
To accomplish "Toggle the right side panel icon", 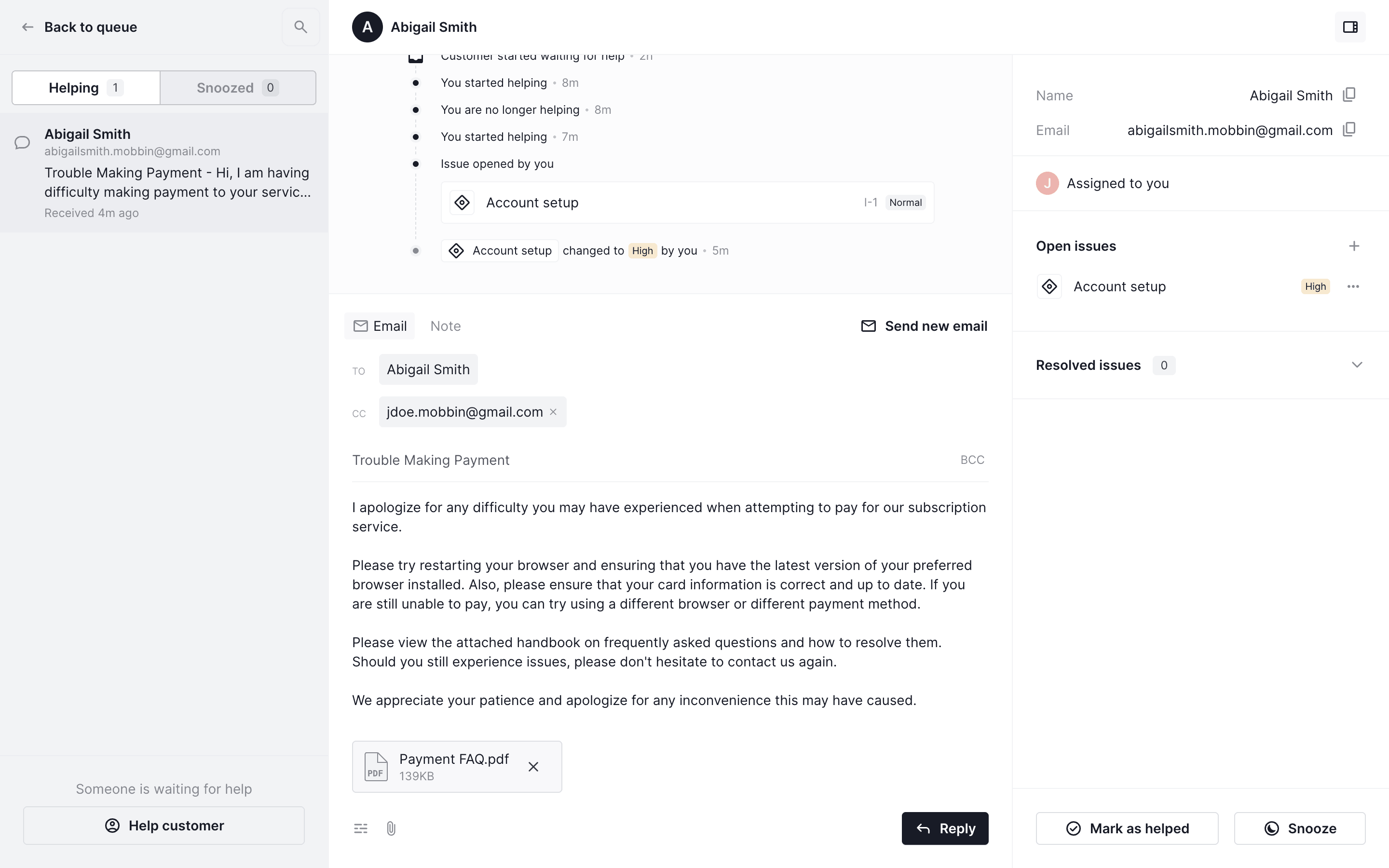I will [x=1350, y=27].
